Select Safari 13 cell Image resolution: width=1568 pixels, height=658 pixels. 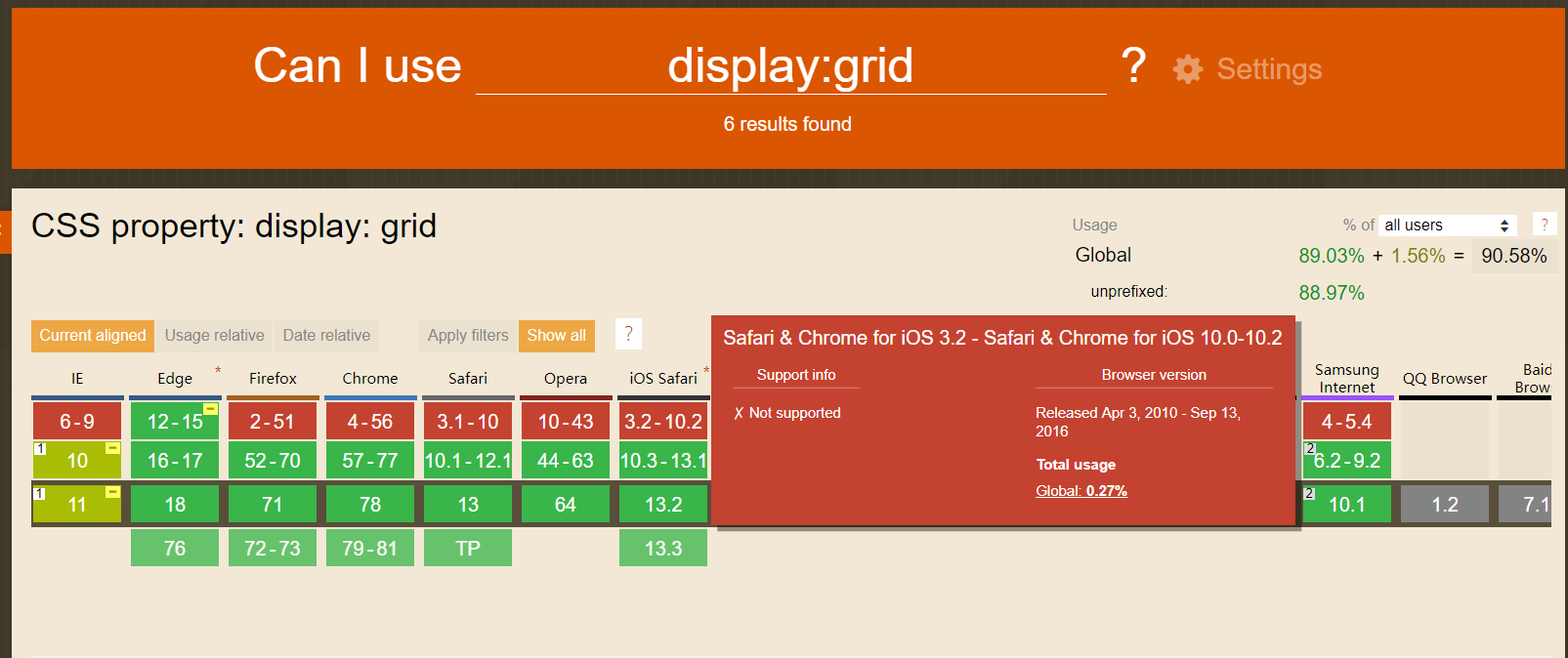tap(468, 505)
